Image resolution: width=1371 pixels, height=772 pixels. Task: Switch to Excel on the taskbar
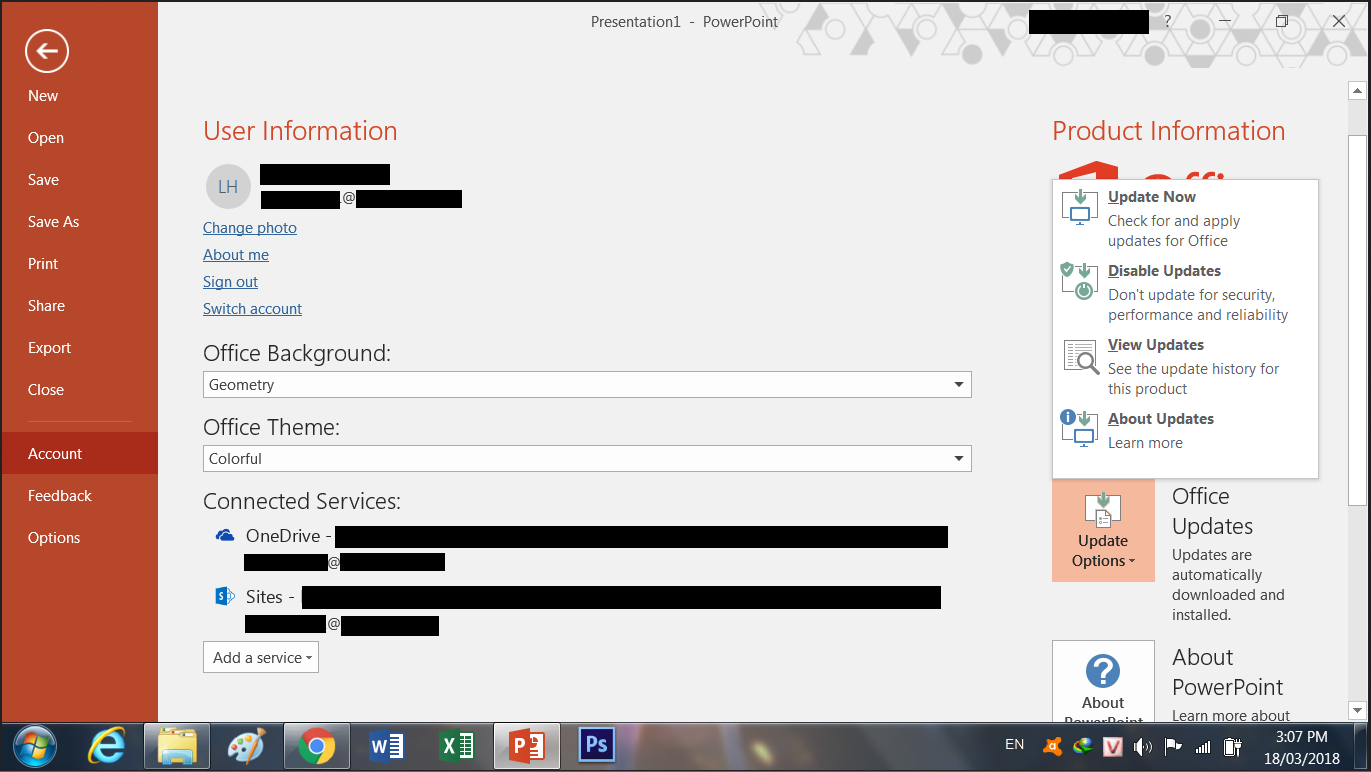click(456, 746)
